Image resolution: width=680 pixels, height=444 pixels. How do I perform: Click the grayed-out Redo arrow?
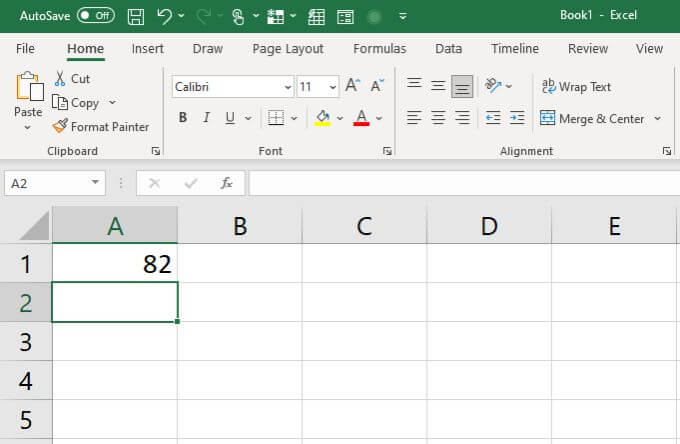point(203,16)
